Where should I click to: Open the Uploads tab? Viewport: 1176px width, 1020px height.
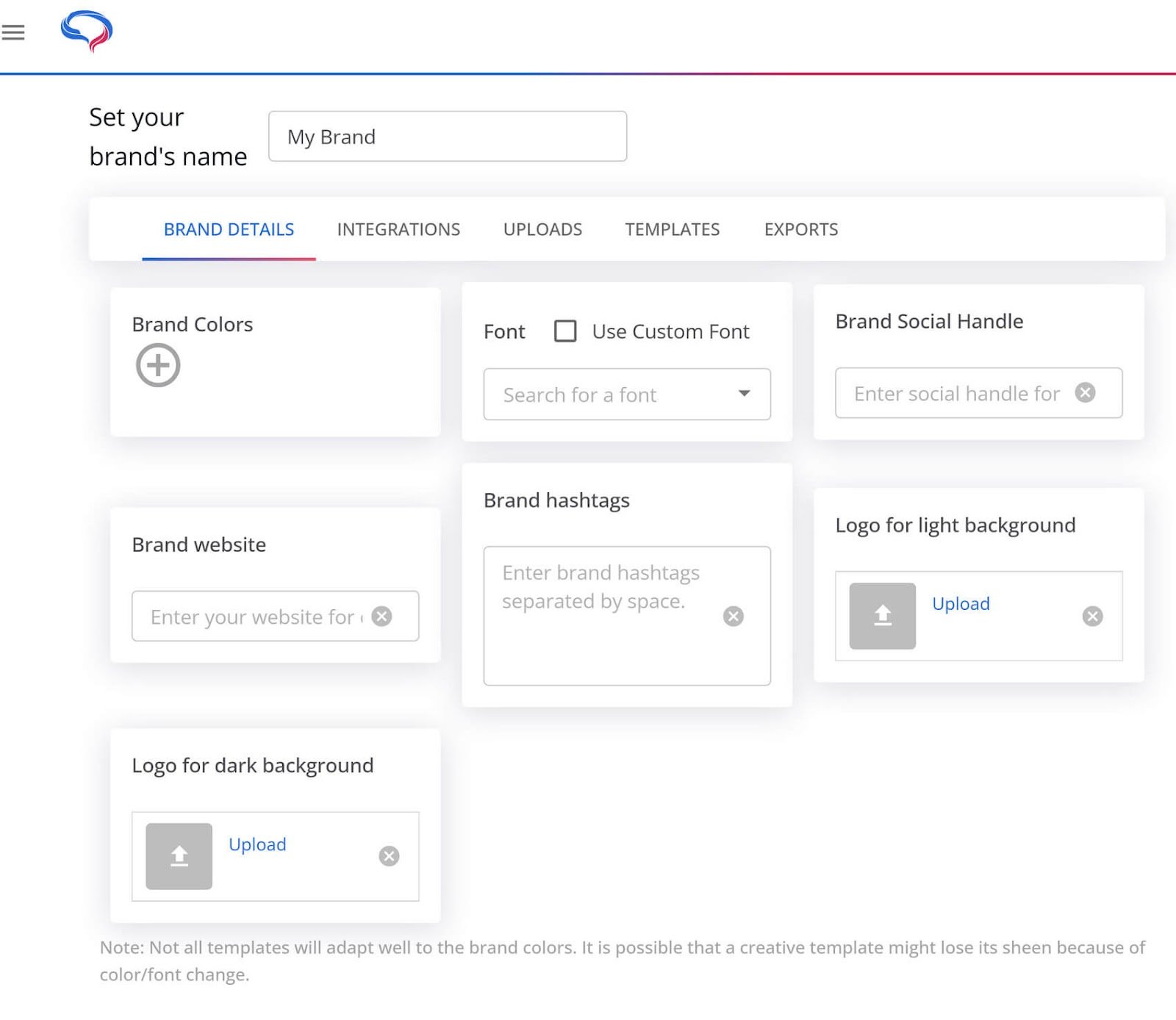click(542, 229)
